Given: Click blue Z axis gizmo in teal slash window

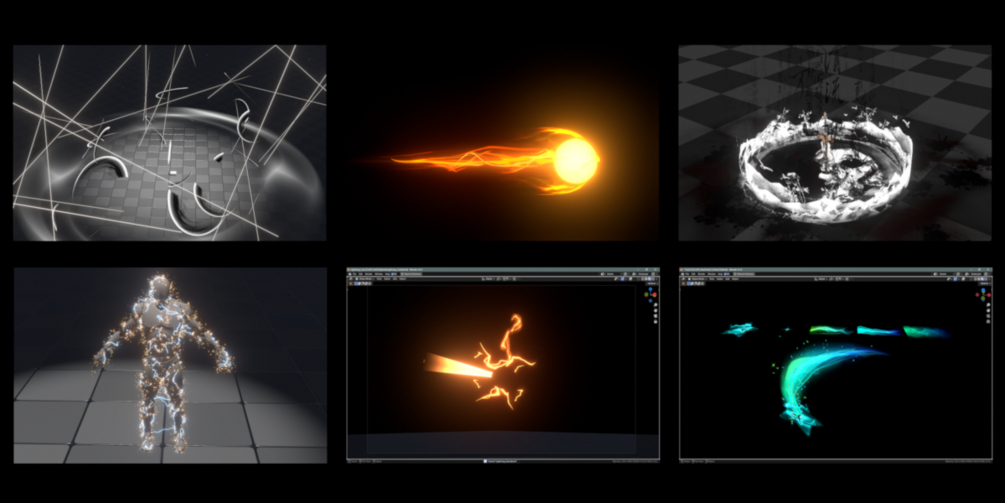Looking at the screenshot, I should click(x=983, y=290).
